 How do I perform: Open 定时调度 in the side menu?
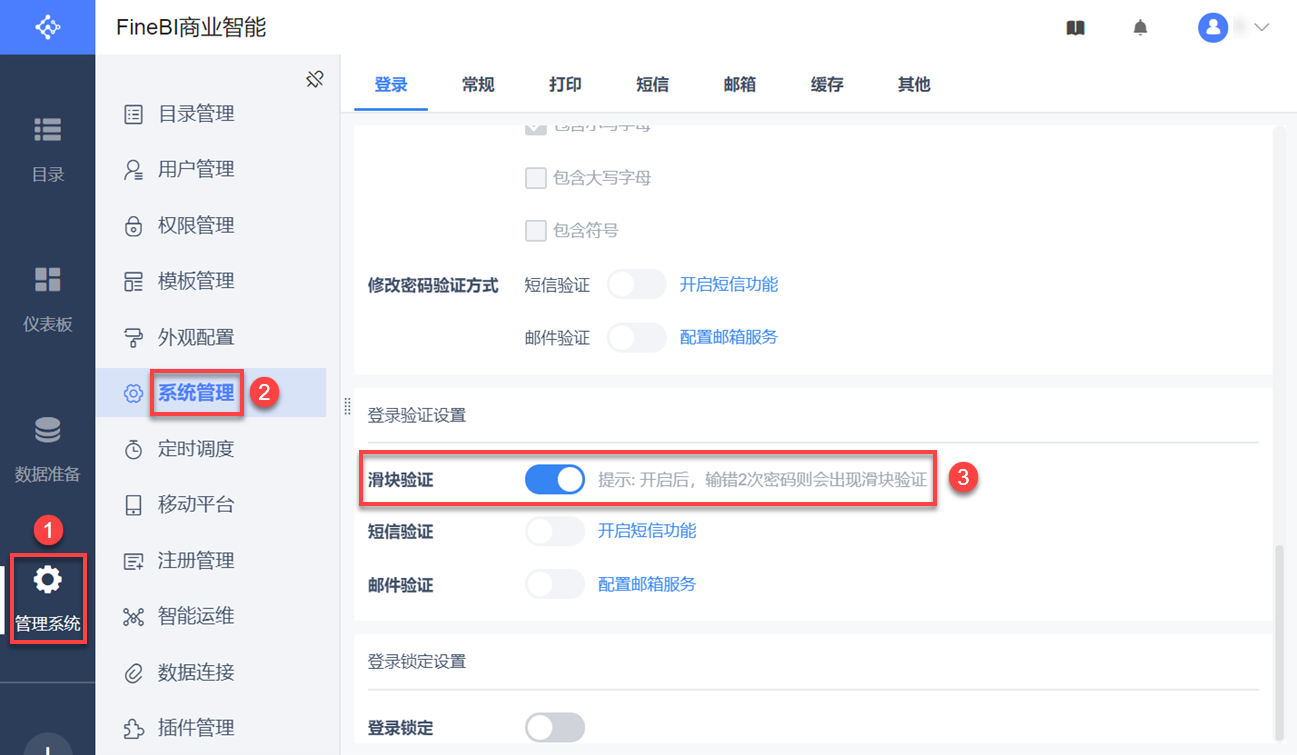point(196,449)
